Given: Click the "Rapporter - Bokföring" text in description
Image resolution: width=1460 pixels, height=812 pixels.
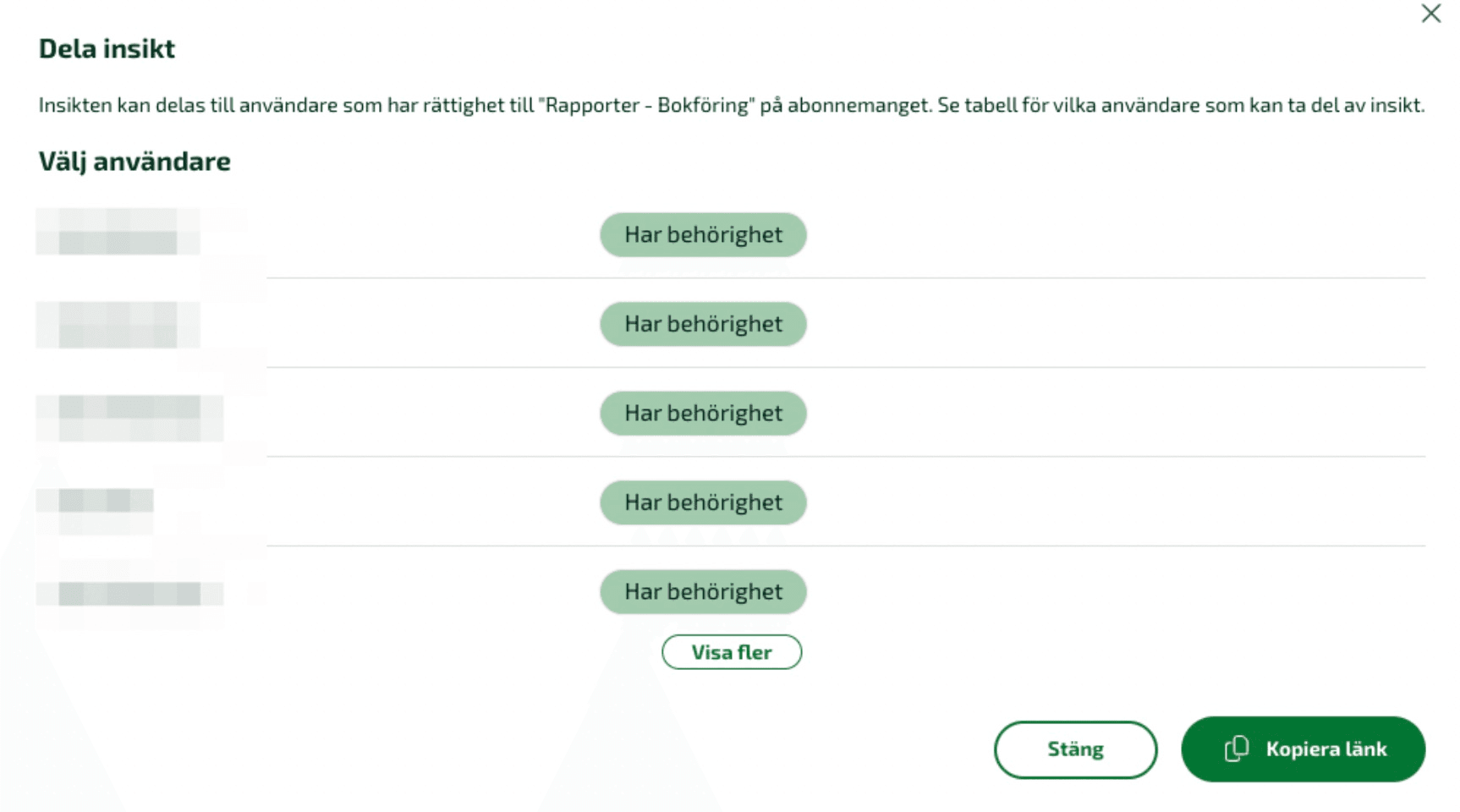Looking at the screenshot, I should [646, 106].
